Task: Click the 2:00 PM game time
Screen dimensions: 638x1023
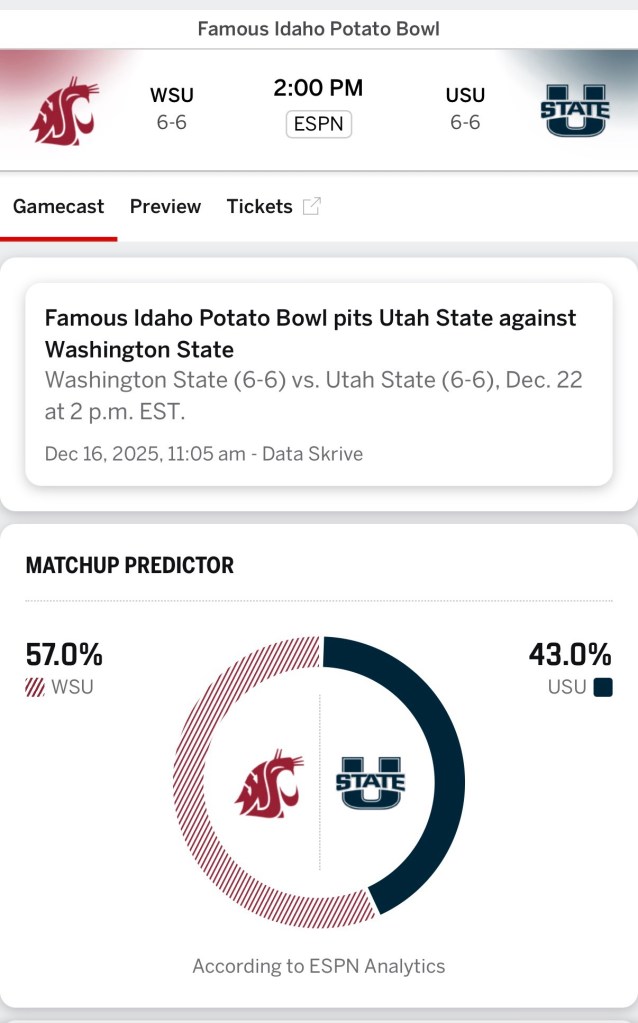Action: pyautogui.click(x=318, y=88)
